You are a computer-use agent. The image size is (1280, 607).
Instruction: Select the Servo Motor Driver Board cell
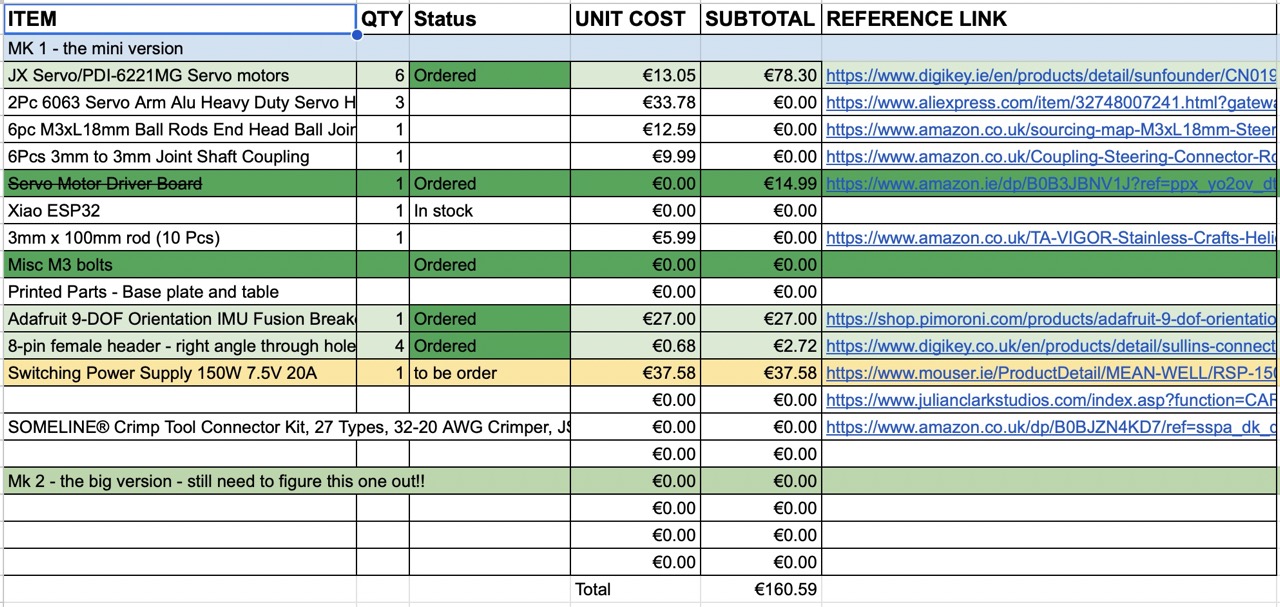180,183
